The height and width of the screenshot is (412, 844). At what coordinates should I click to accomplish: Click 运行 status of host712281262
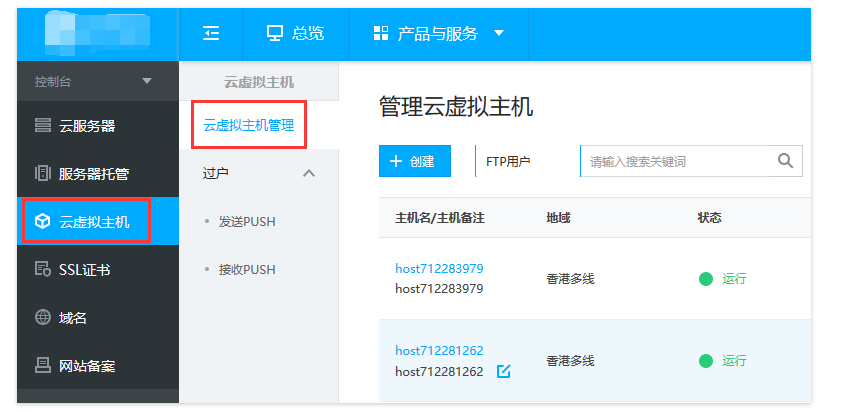(x=734, y=361)
